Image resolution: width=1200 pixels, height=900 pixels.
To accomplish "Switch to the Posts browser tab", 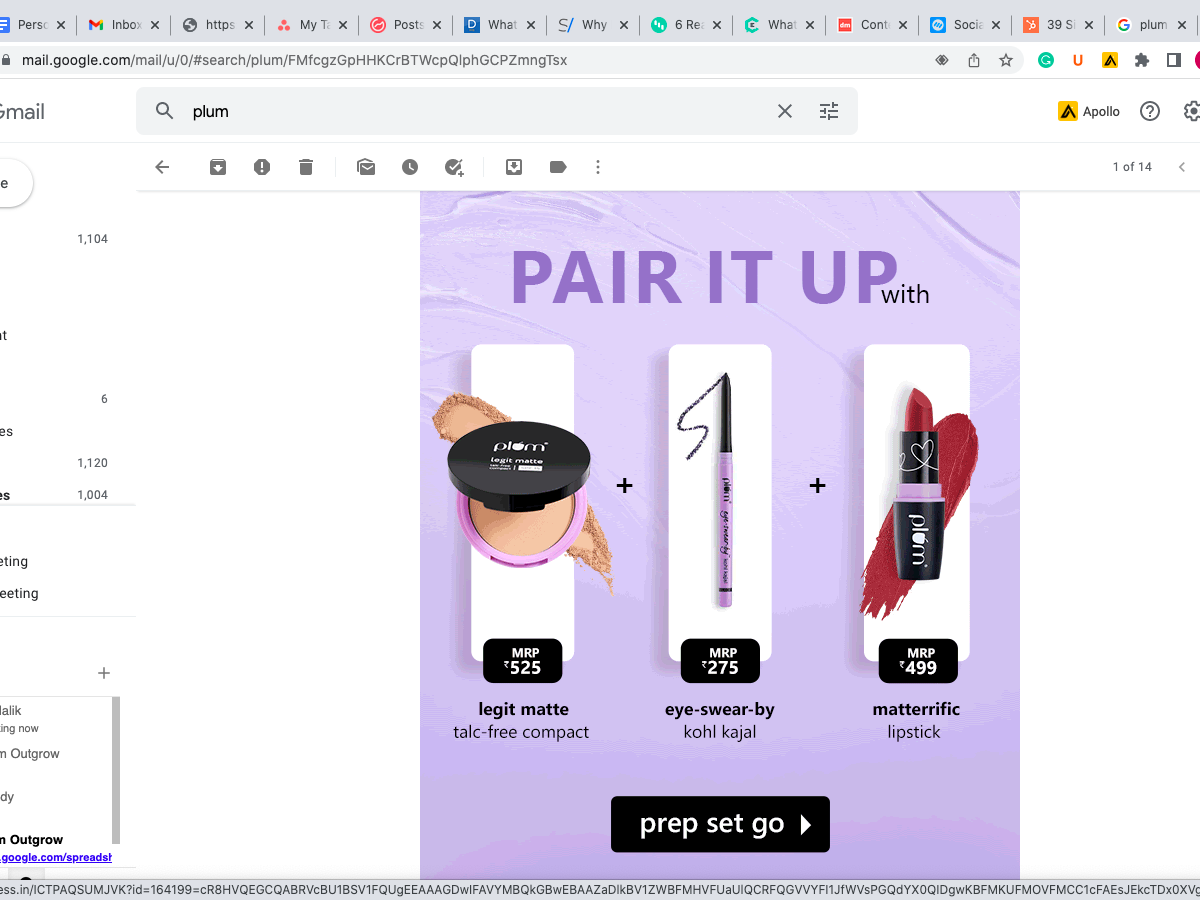I will coord(400,25).
